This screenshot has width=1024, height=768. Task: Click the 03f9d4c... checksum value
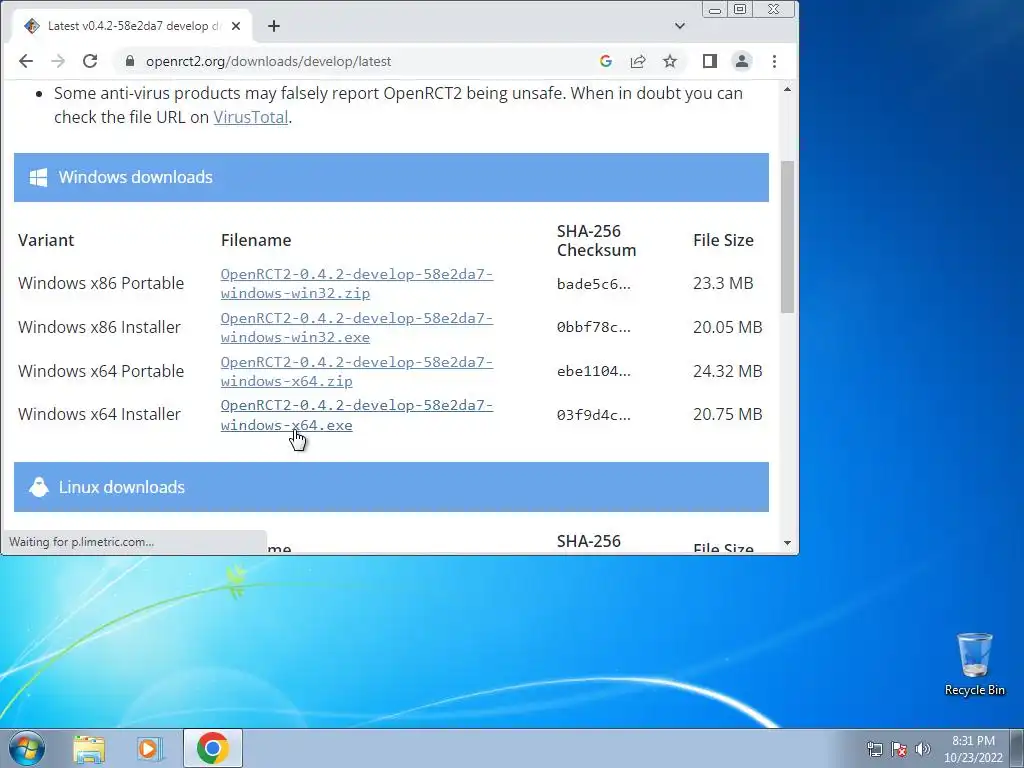pyautogui.click(x=594, y=415)
